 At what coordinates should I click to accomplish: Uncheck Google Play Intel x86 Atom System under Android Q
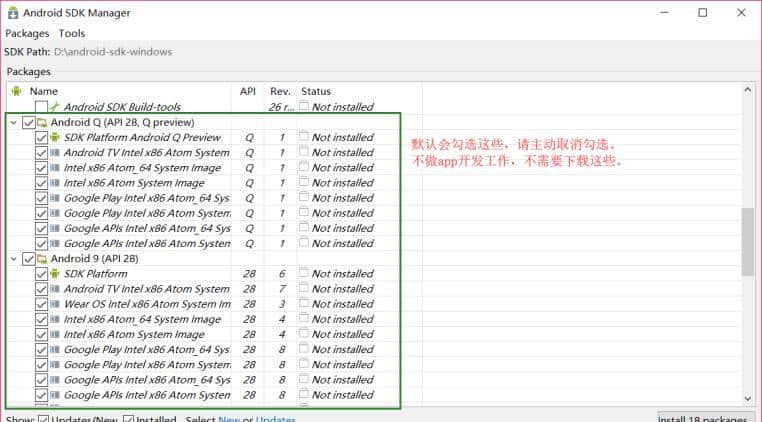click(x=41, y=213)
